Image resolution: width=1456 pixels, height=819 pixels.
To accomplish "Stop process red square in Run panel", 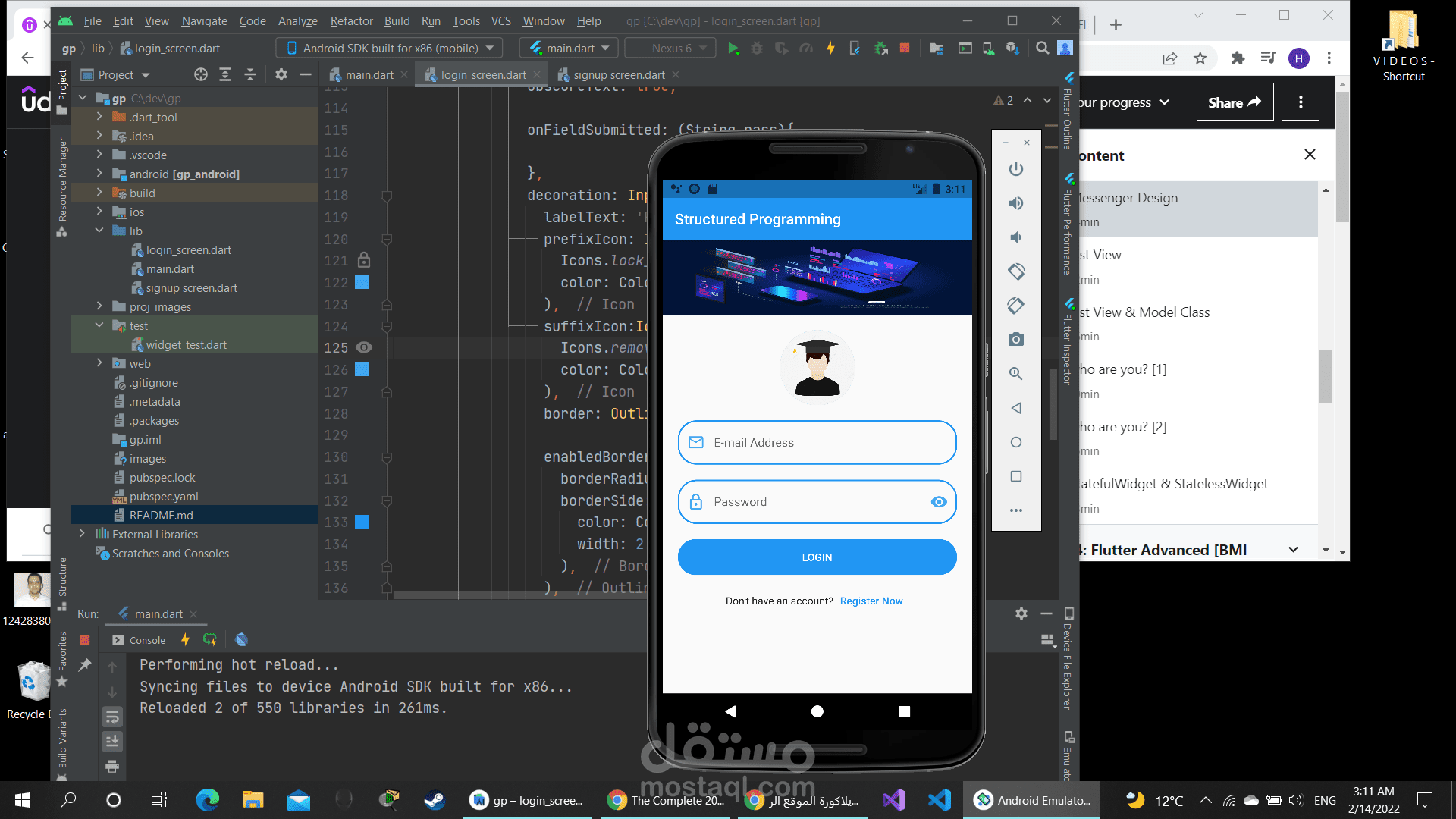I will pyautogui.click(x=85, y=640).
